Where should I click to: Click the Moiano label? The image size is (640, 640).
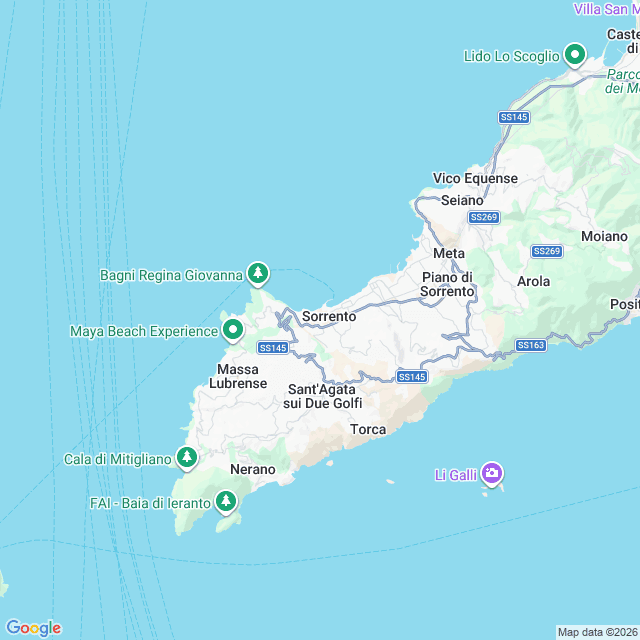[x=604, y=236]
